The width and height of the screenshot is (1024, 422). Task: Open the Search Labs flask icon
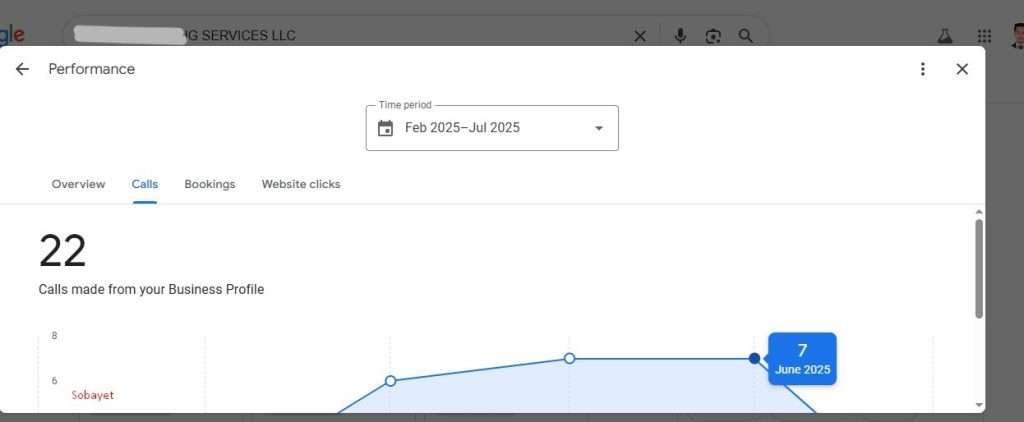[x=943, y=36]
